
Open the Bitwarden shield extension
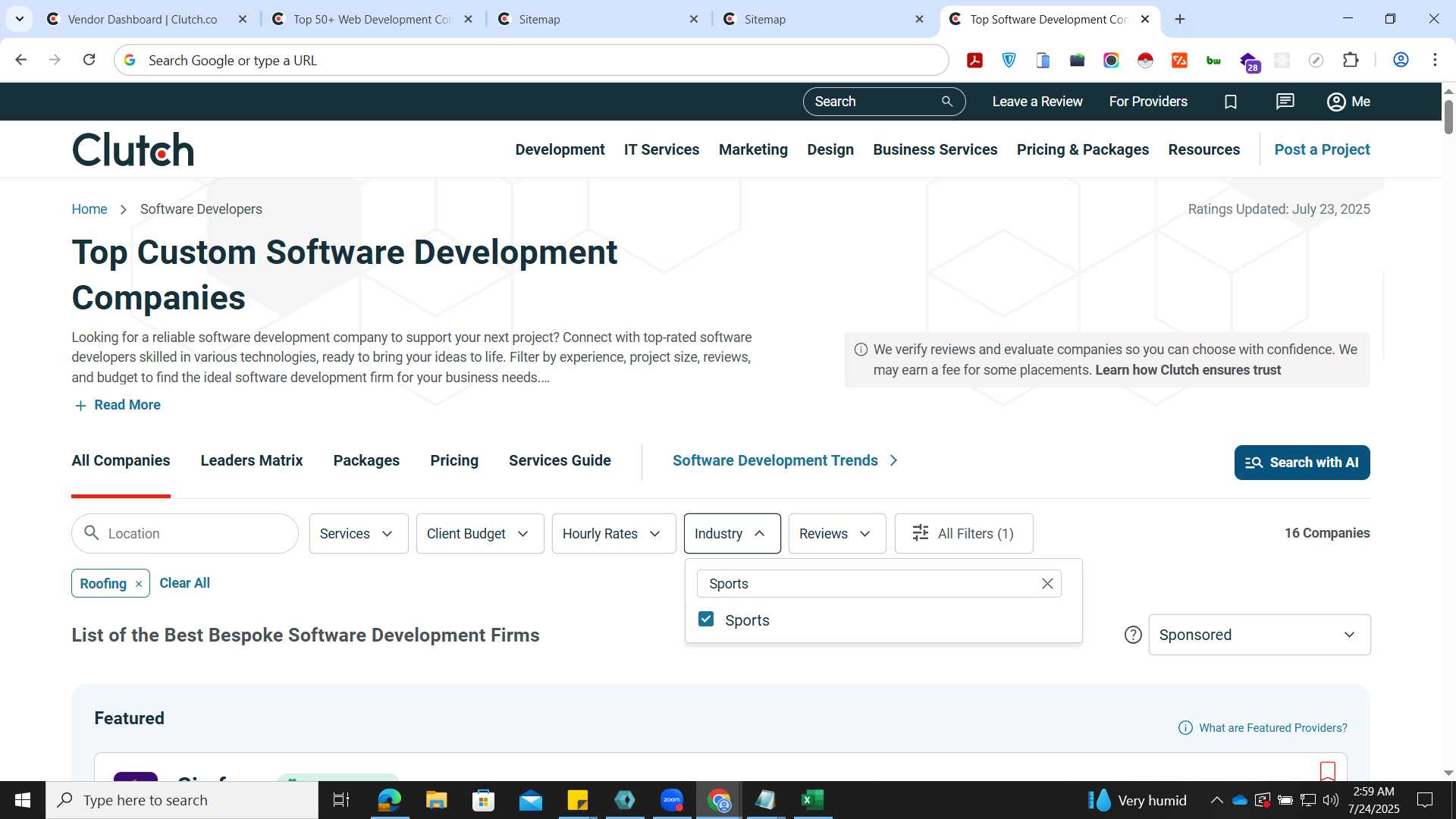point(1009,61)
